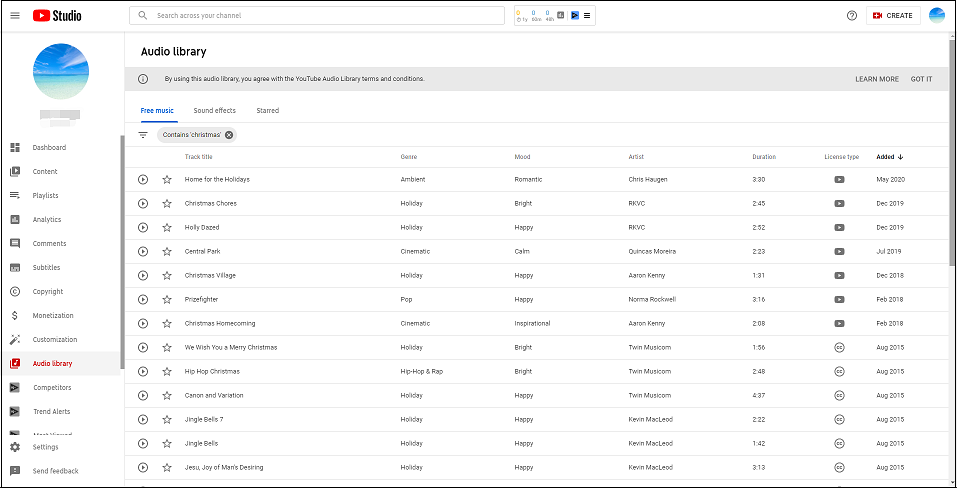Image resolution: width=957 pixels, height=488 pixels.
Task: Click the Creative Commons icon for Hip Hop Christmas
Action: [x=839, y=371]
